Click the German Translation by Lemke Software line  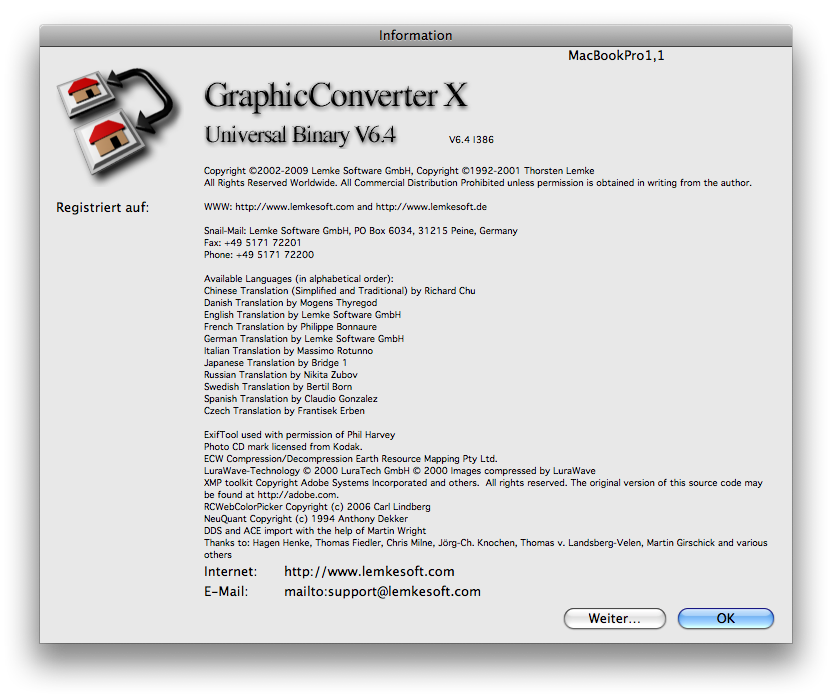point(304,339)
